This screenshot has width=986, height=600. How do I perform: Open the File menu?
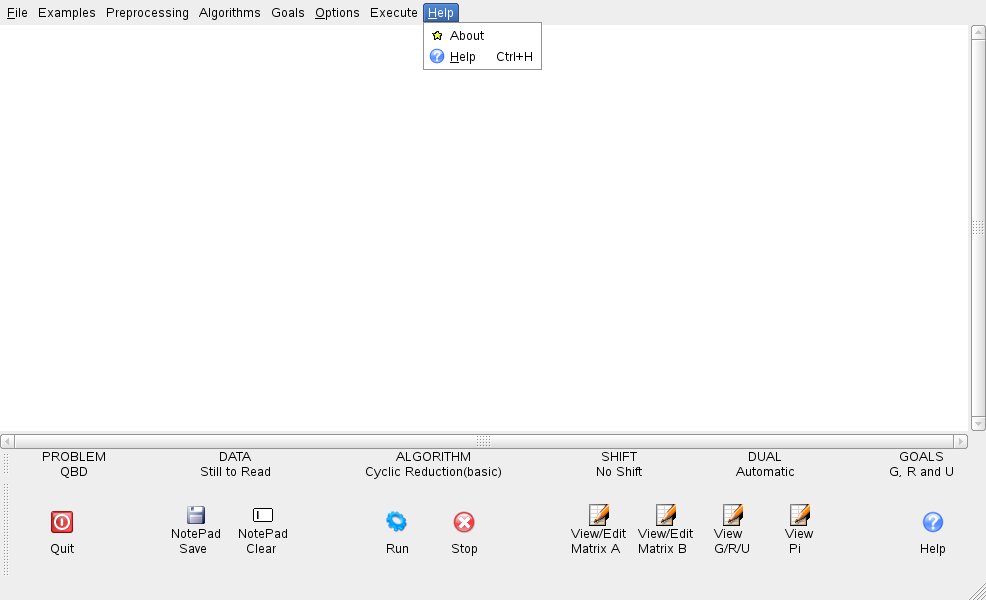(17, 12)
